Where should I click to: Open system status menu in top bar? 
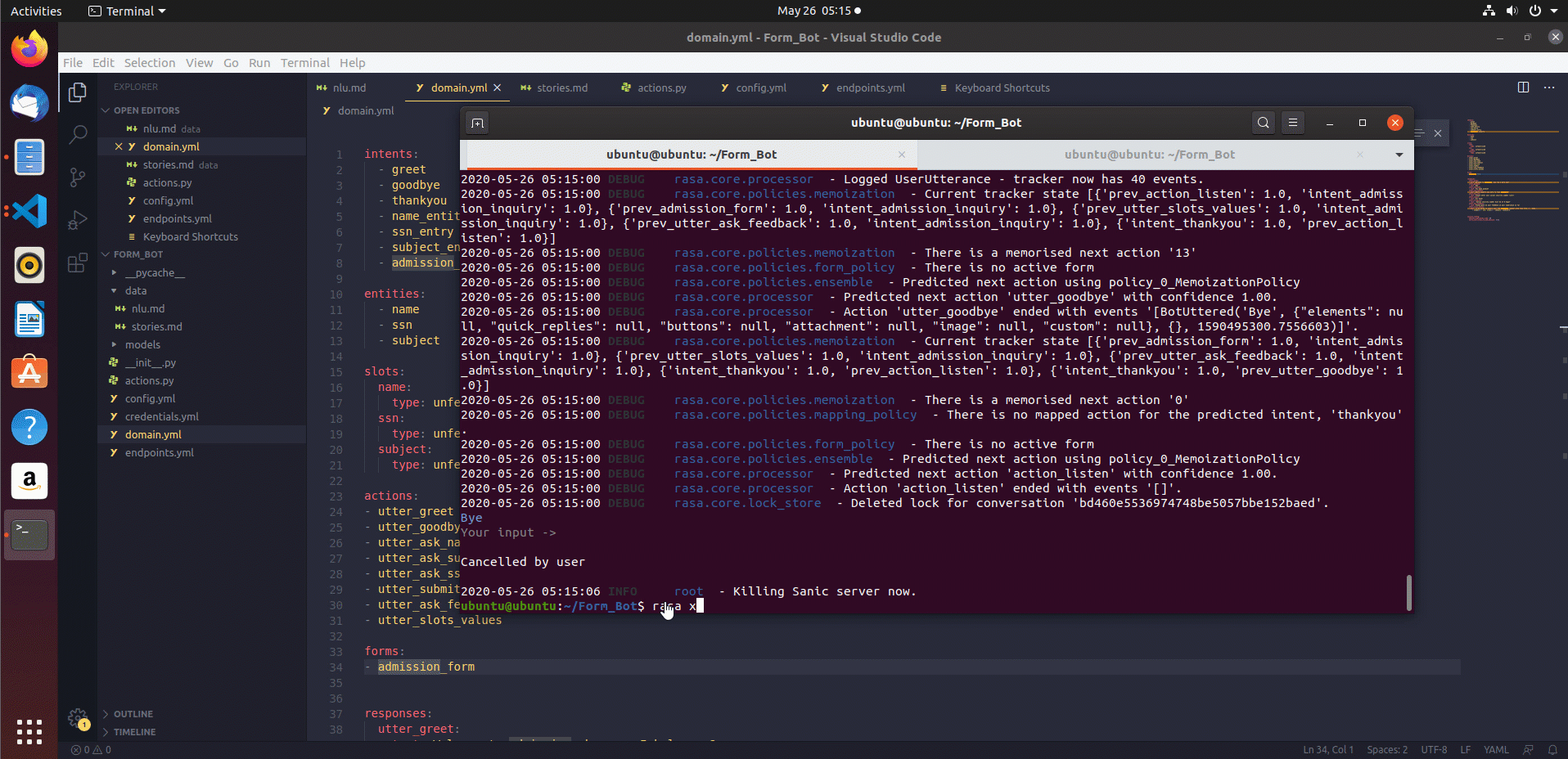point(1520,11)
